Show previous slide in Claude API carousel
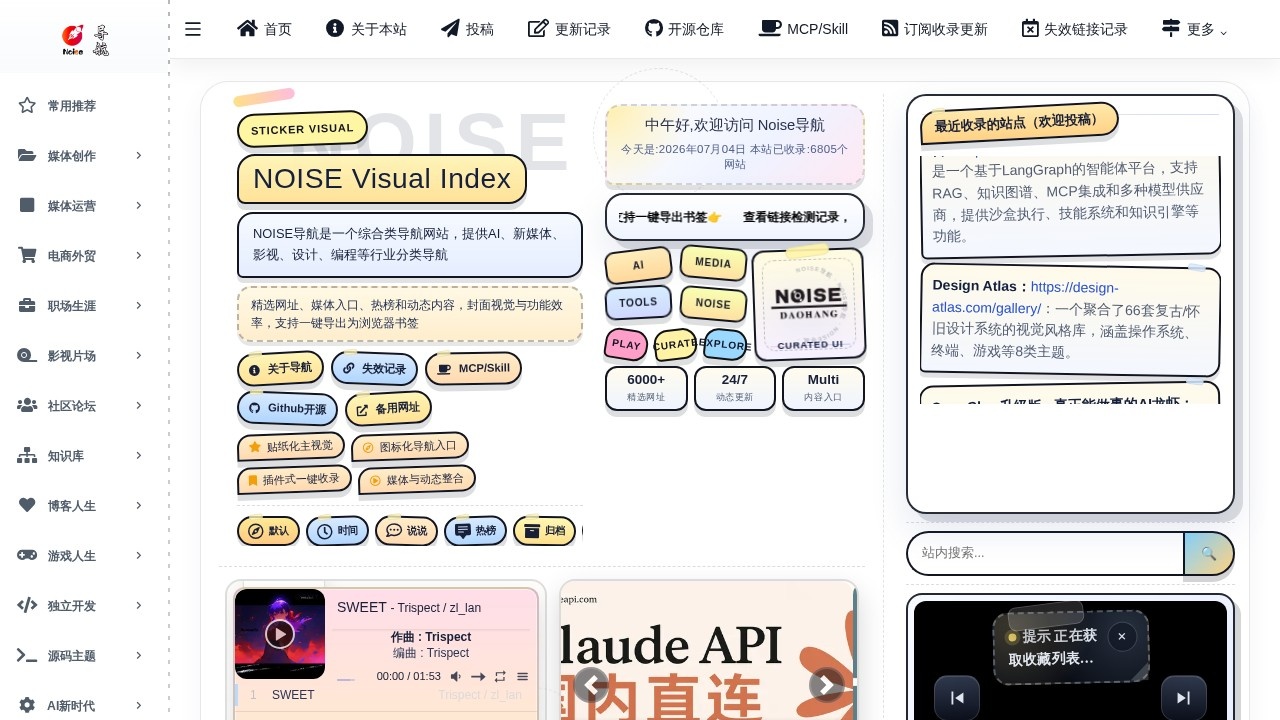The image size is (1280, 720). (x=592, y=685)
